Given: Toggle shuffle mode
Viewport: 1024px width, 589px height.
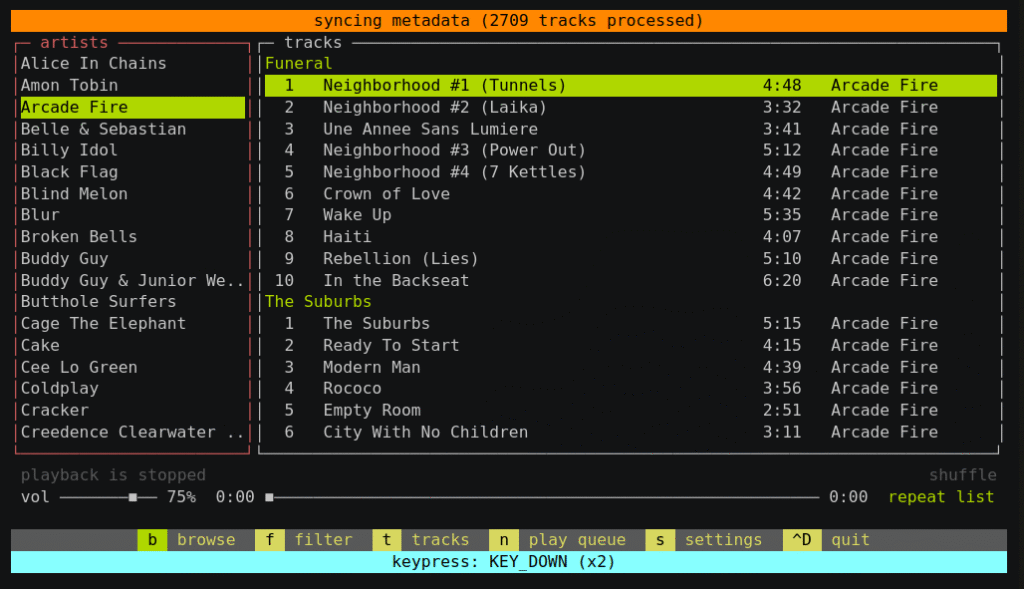Looking at the screenshot, I should (963, 475).
